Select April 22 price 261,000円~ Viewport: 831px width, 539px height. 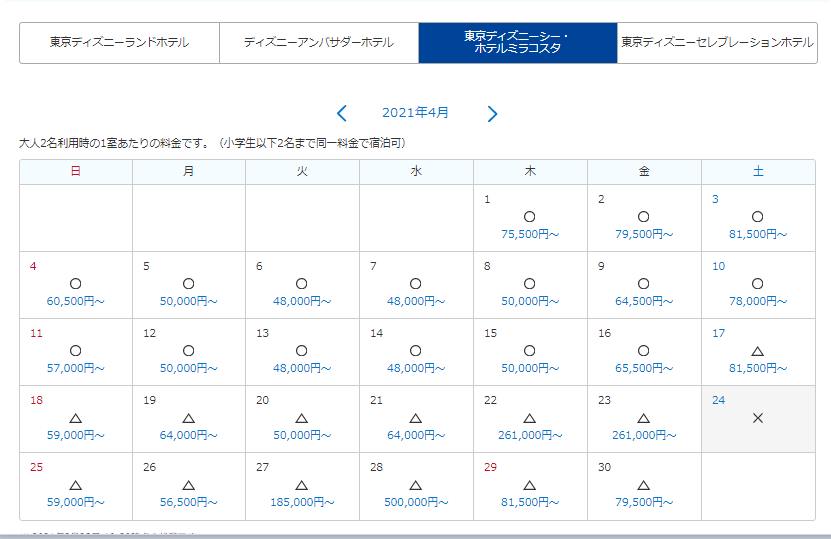coord(530,435)
